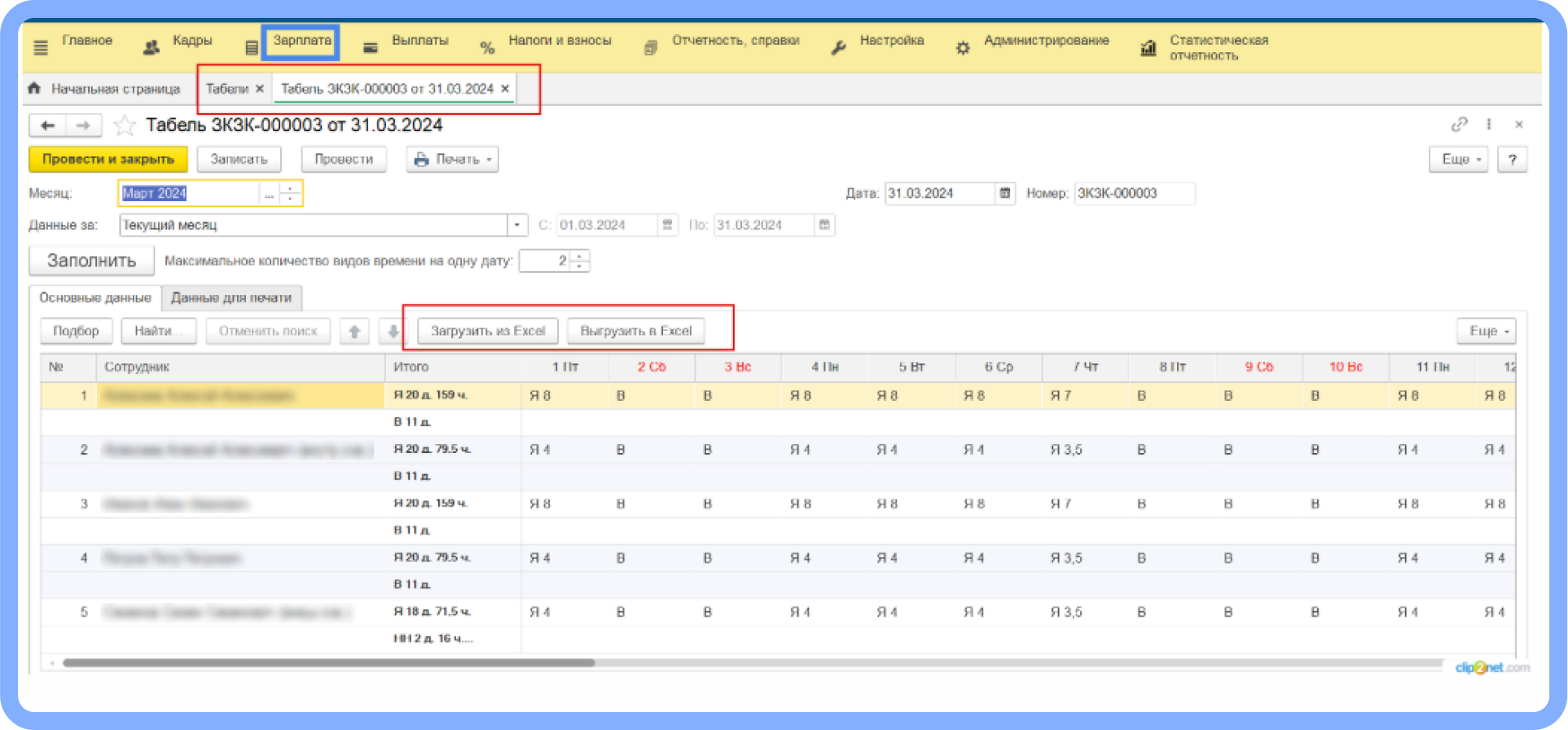The height and width of the screenshot is (730, 1568).
Task: Expand the Данные за dropdown list
Action: pyautogui.click(x=517, y=225)
